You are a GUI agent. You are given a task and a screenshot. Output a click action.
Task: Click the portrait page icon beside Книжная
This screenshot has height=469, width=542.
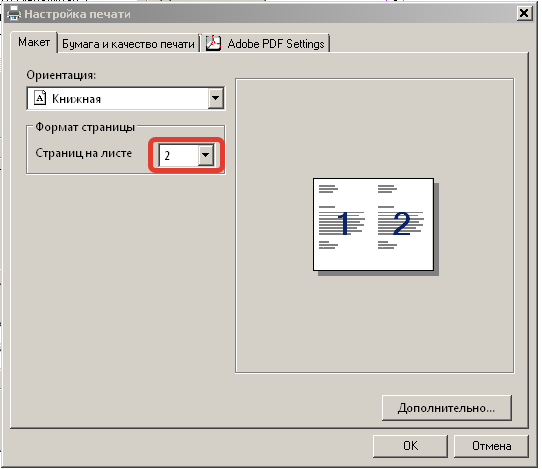[x=40, y=98]
